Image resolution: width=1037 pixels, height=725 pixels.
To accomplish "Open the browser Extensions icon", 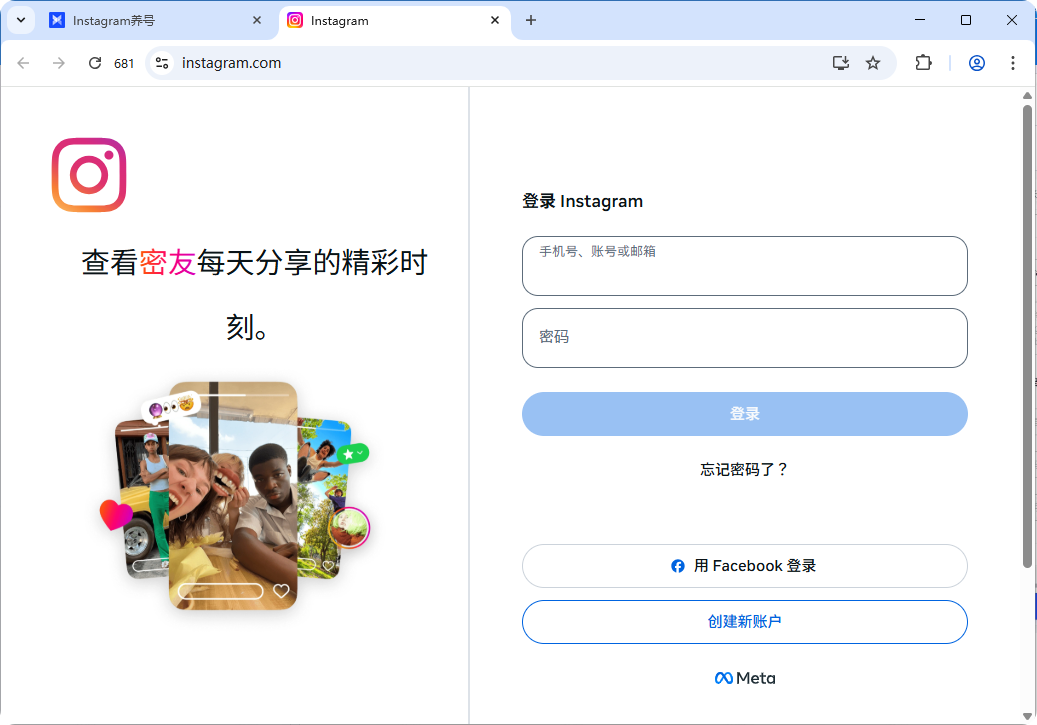I will click(x=923, y=62).
